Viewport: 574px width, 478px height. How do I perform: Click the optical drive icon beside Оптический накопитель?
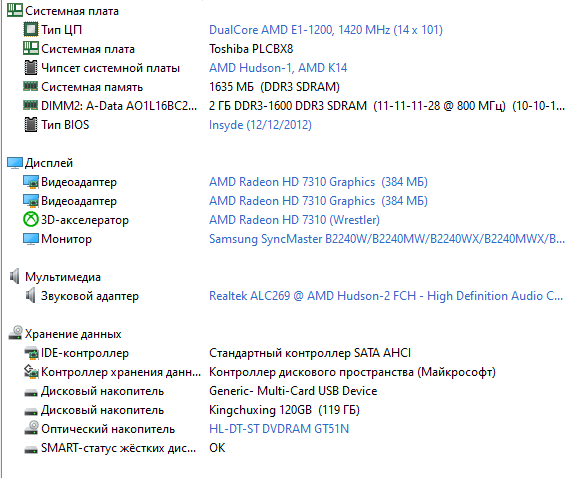point(31,428)
